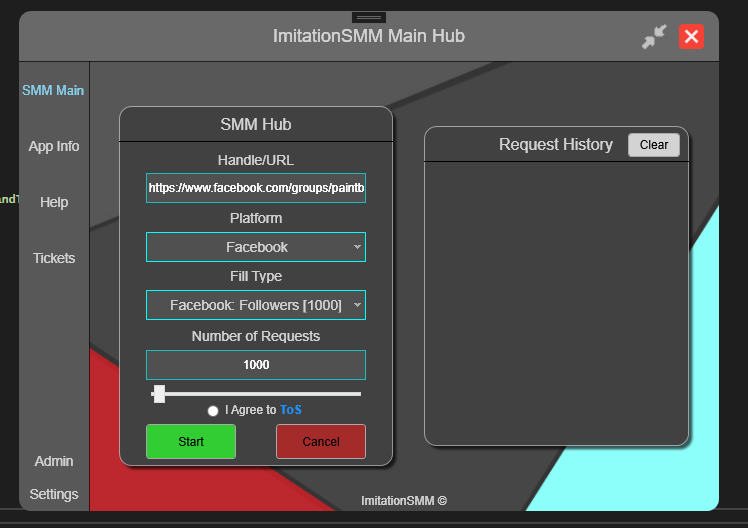Expand the Platform dropdown showing Facebook
This screenshot has width=748, height=528.
[x=256, y=247]
